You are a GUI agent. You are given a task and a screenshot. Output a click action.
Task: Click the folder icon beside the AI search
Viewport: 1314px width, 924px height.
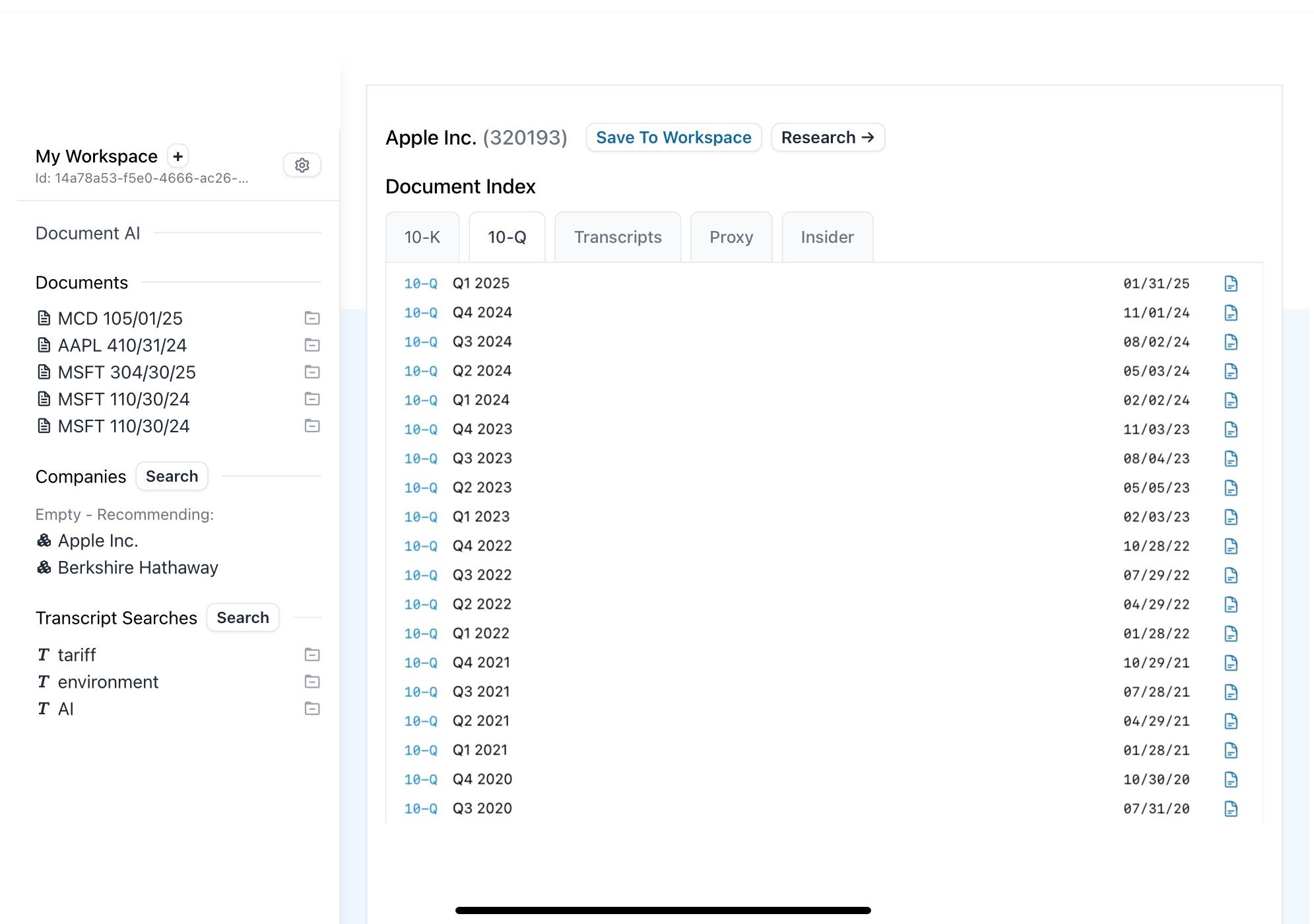[312, 709]
